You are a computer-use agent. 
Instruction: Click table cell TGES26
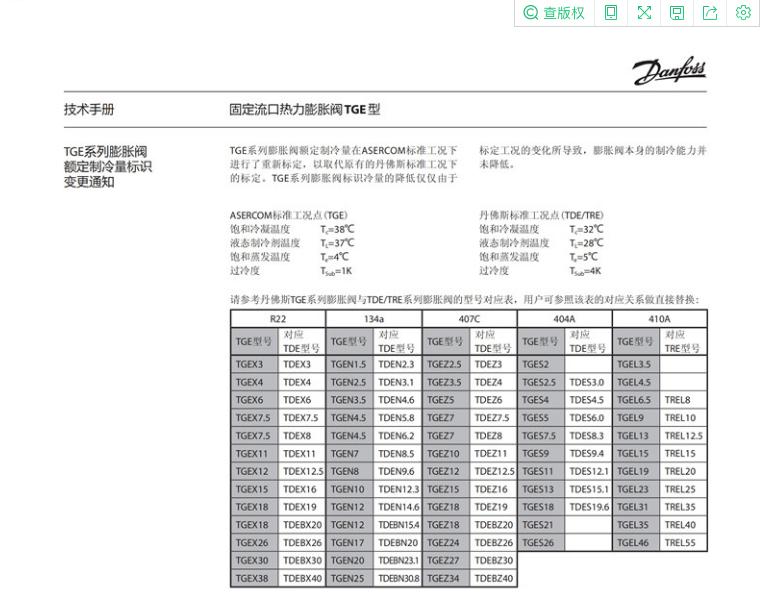541,543
